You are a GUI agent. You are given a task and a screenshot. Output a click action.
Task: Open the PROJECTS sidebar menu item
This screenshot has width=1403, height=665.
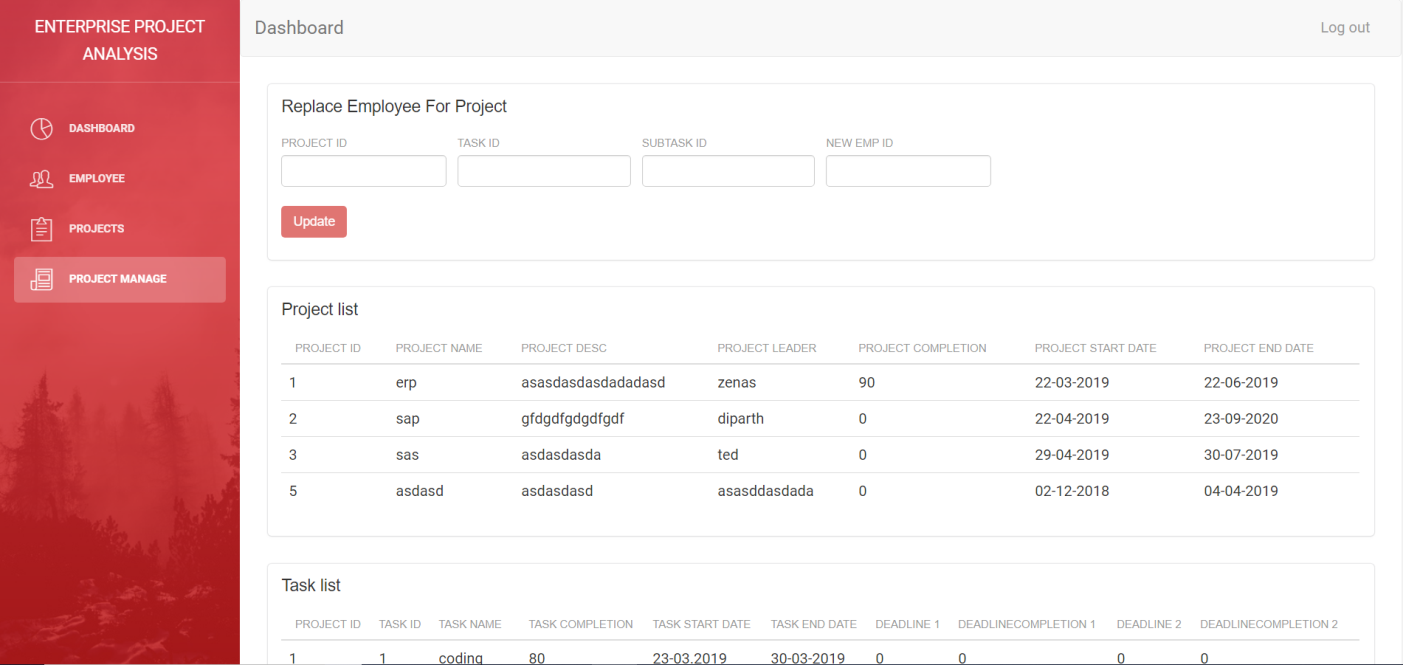(x=120, y=229)
